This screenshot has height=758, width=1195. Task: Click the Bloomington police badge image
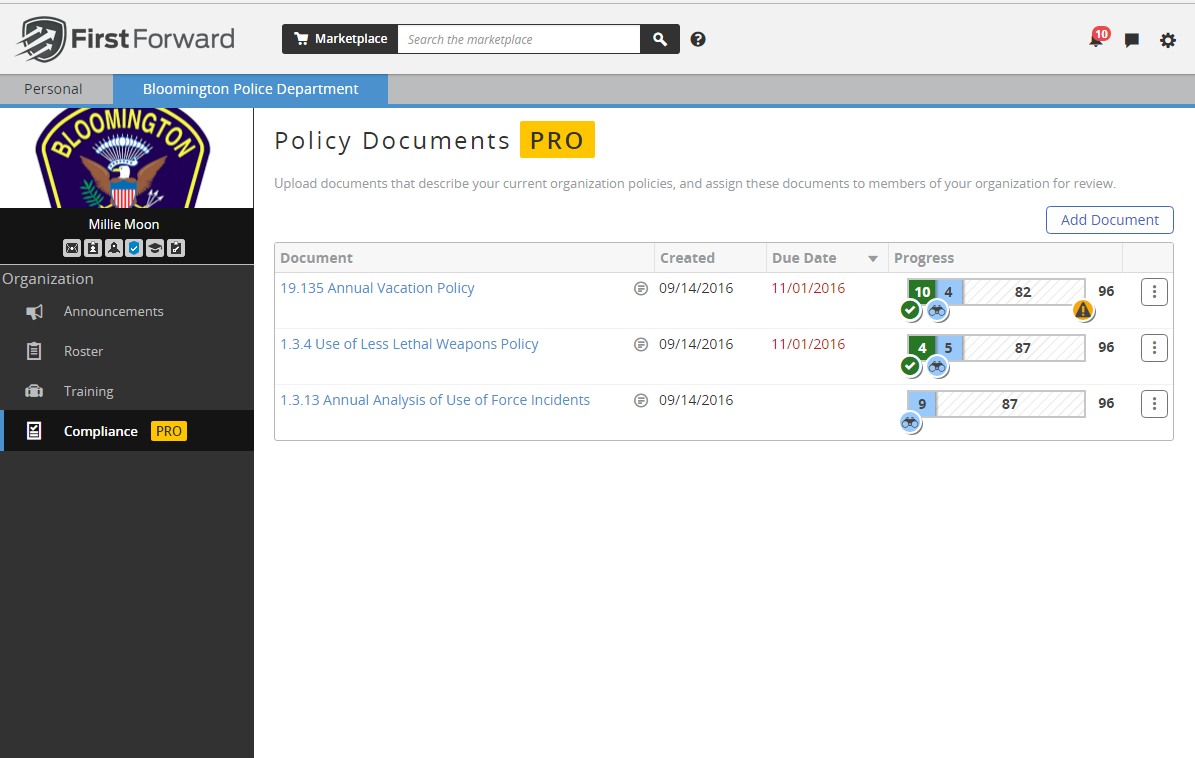point(123,158)
